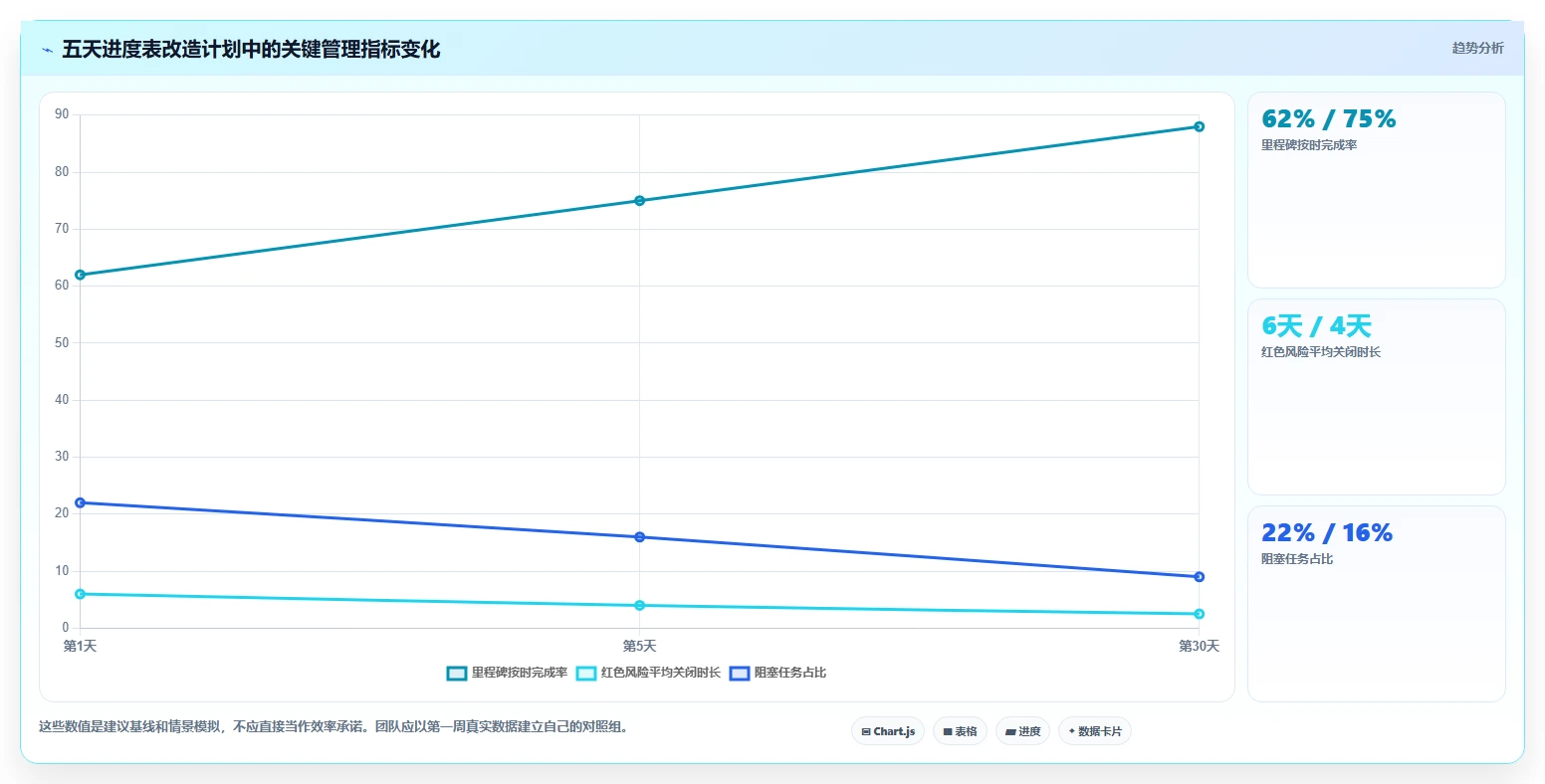Click the red-risk line point at 第1天
The width and height of the screenshot is (1545, 784).
80,594
